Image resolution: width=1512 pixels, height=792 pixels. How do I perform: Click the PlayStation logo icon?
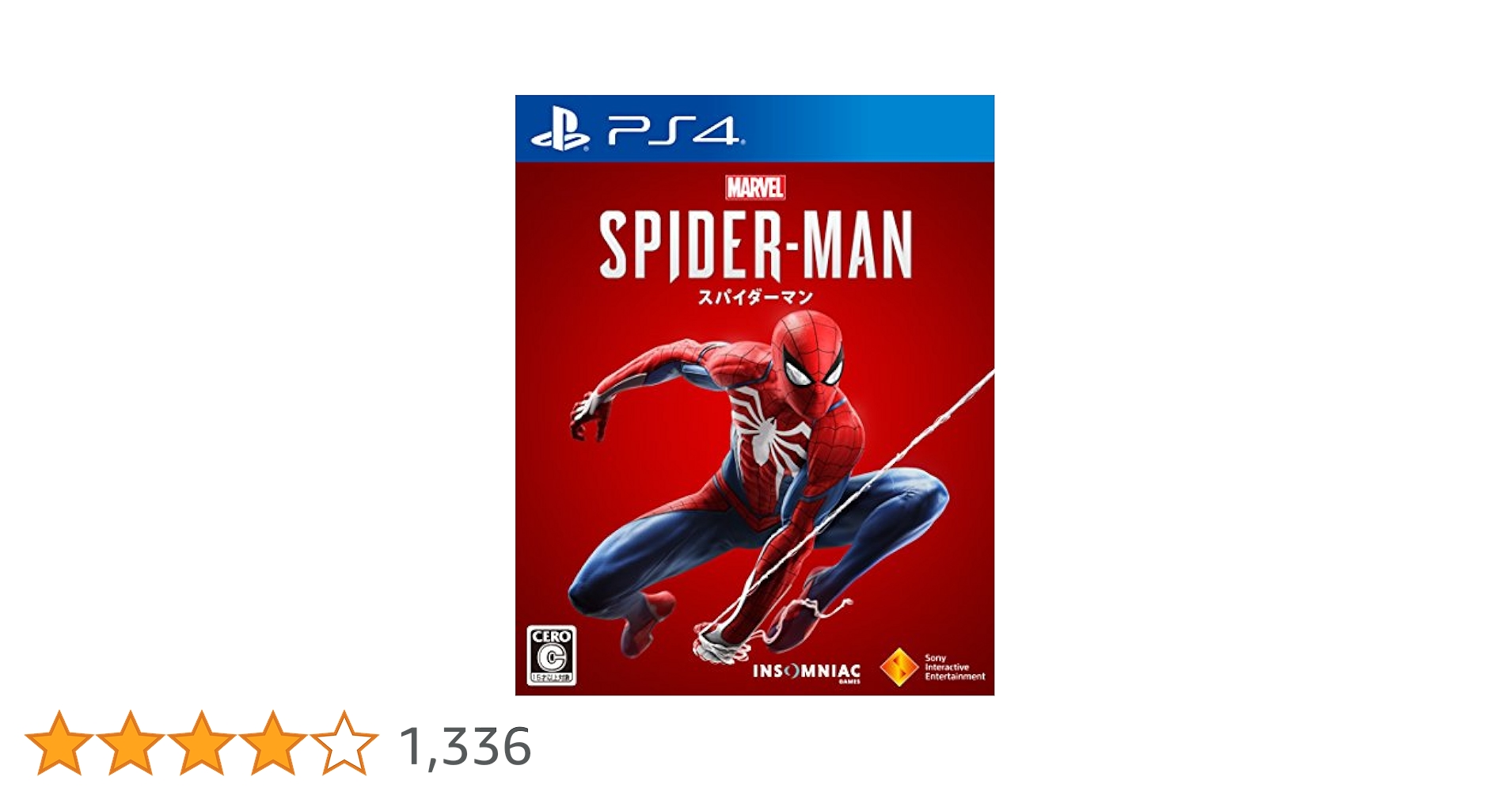click(x=560, y=130)
